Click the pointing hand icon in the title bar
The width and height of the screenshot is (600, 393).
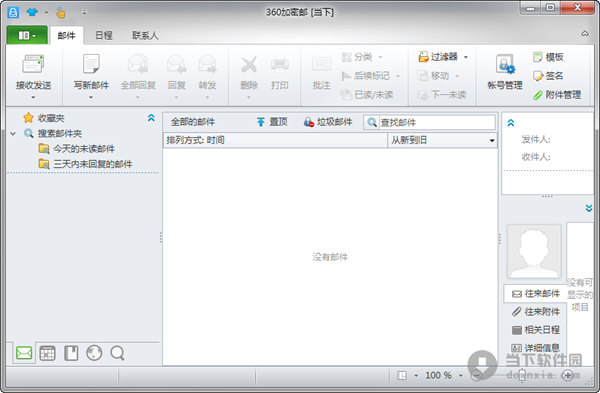click(60, 13)
